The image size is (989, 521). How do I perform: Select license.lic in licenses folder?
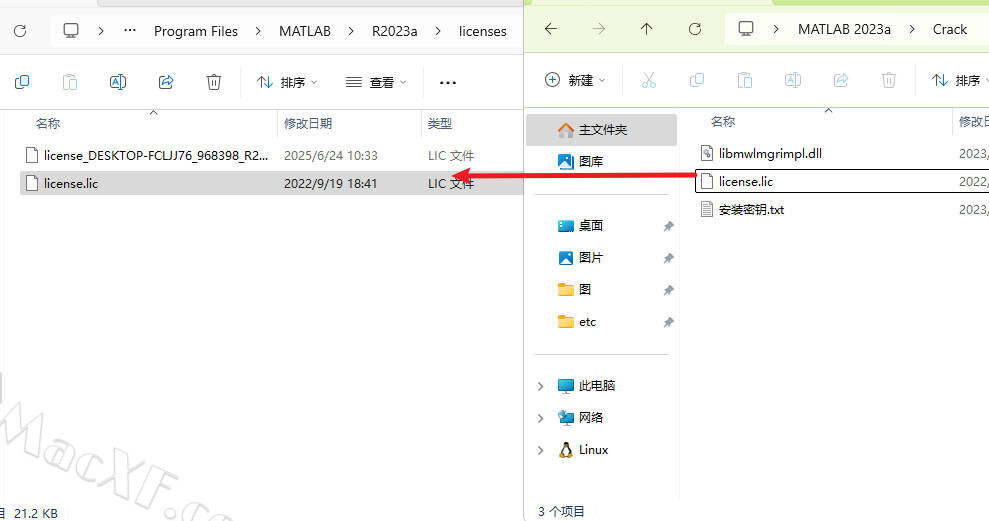[x=271, y=184]
